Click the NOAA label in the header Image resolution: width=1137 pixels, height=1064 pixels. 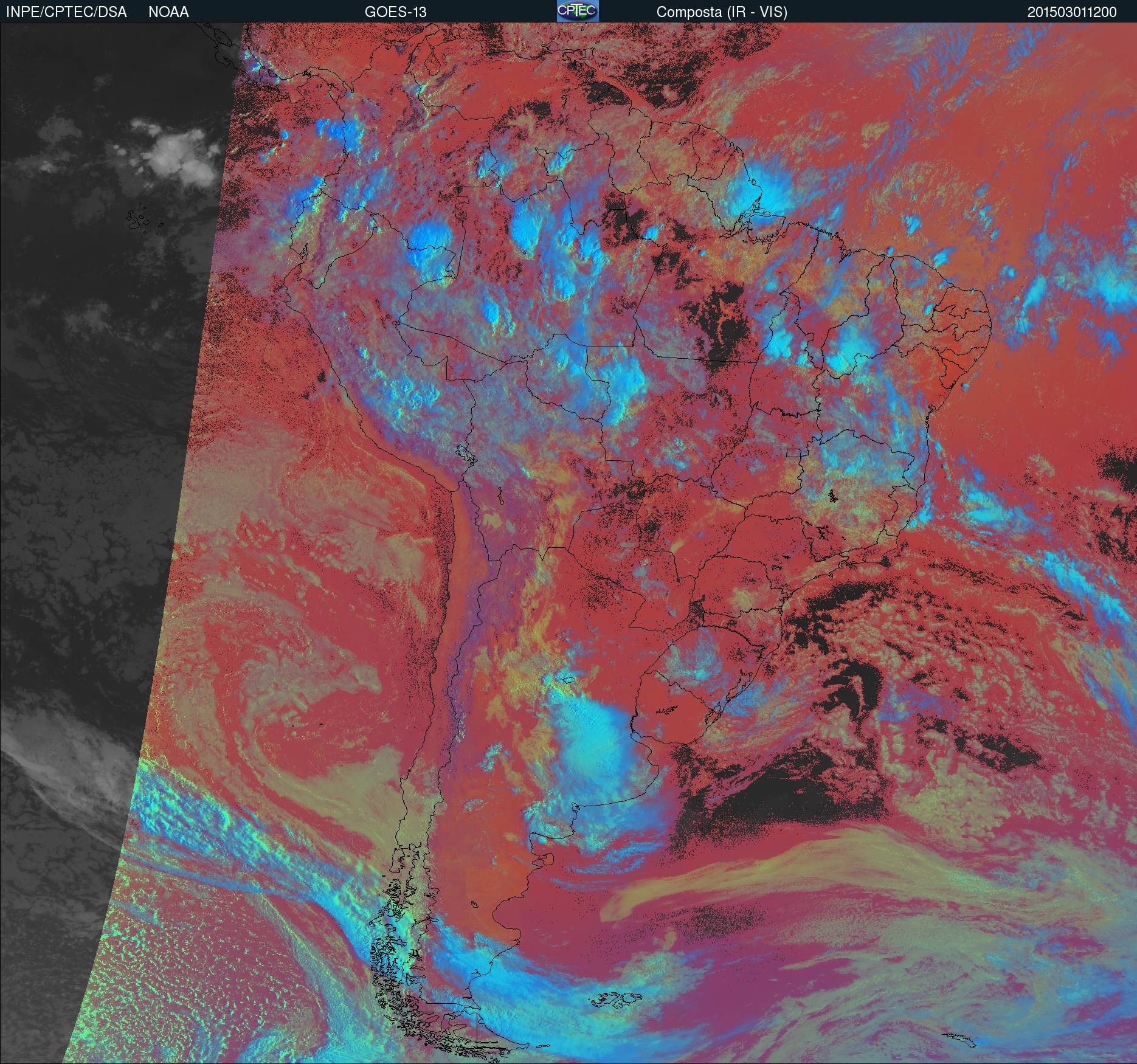pos(168,12)
